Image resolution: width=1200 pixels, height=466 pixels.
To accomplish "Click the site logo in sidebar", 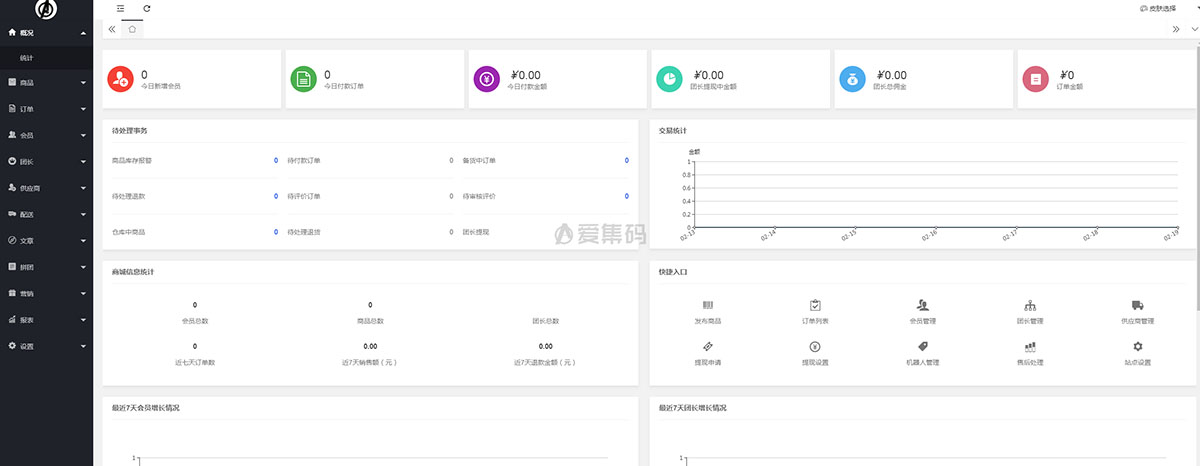I will click(46, 10).
